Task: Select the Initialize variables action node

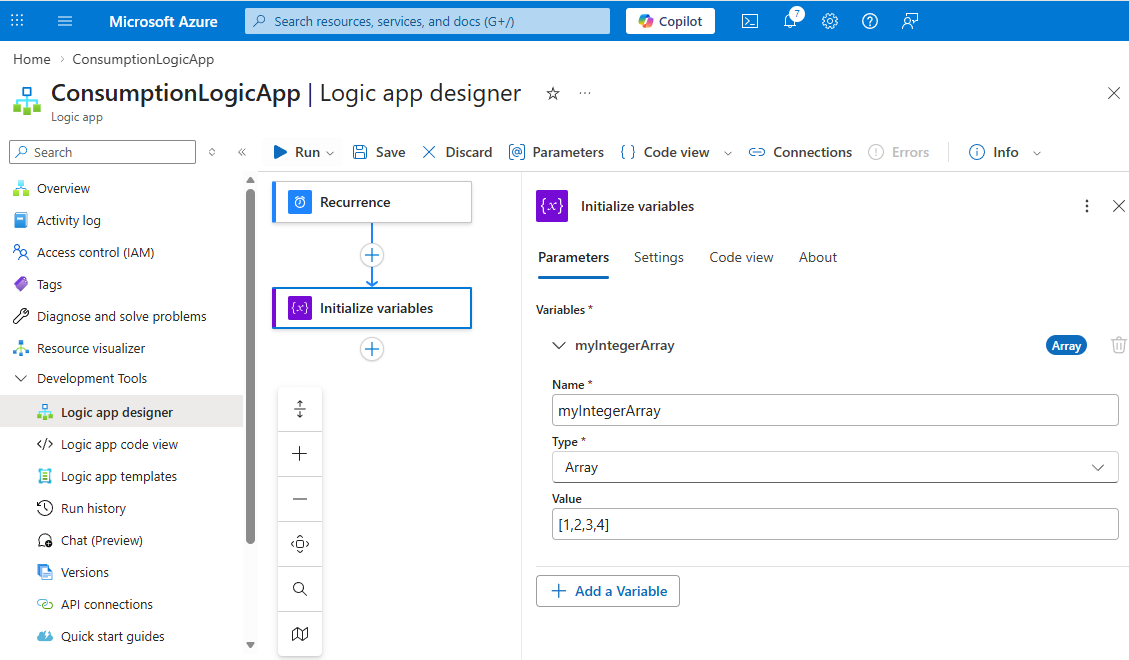Action: pyautogui.click(x=372, y=308)
